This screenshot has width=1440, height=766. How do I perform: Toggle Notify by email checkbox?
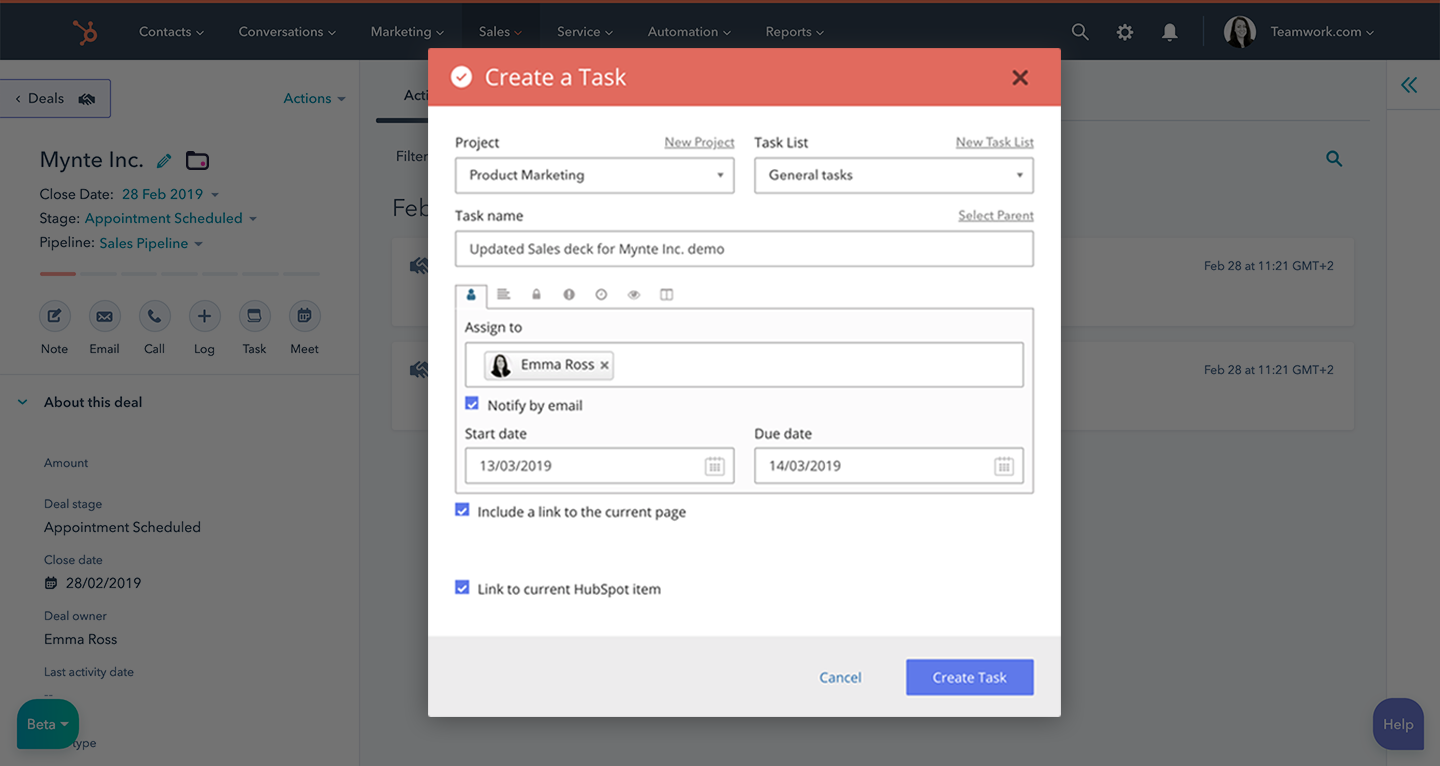coord(472,404)
